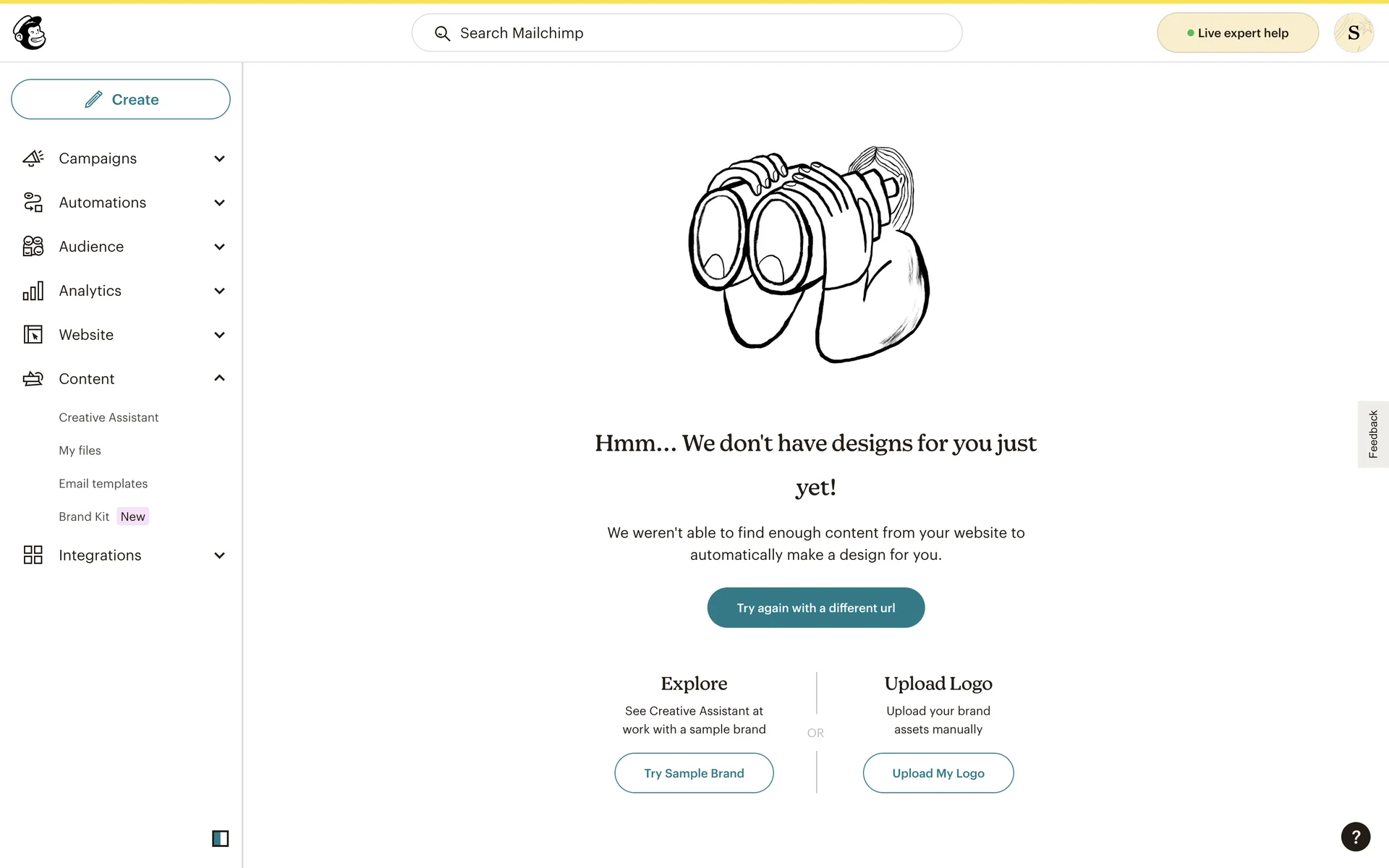Expand the Integrations menu chevron
This screenshot has height=868, width=1389.
220,556
